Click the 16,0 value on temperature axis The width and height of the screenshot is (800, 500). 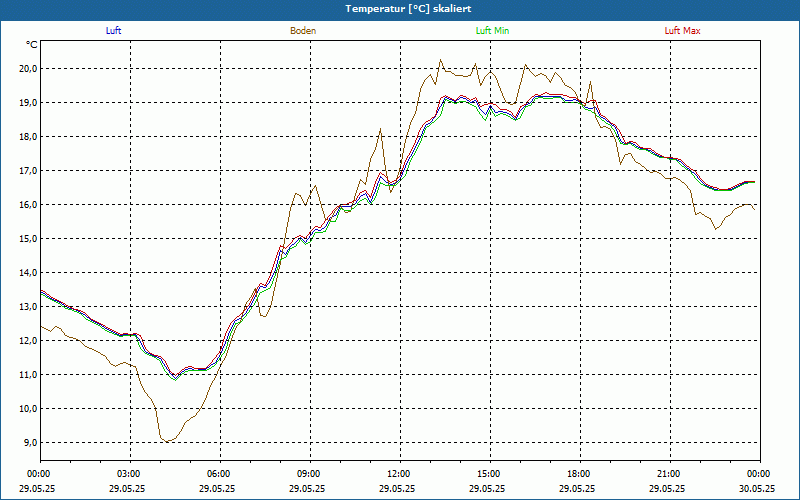click(28, 205)
